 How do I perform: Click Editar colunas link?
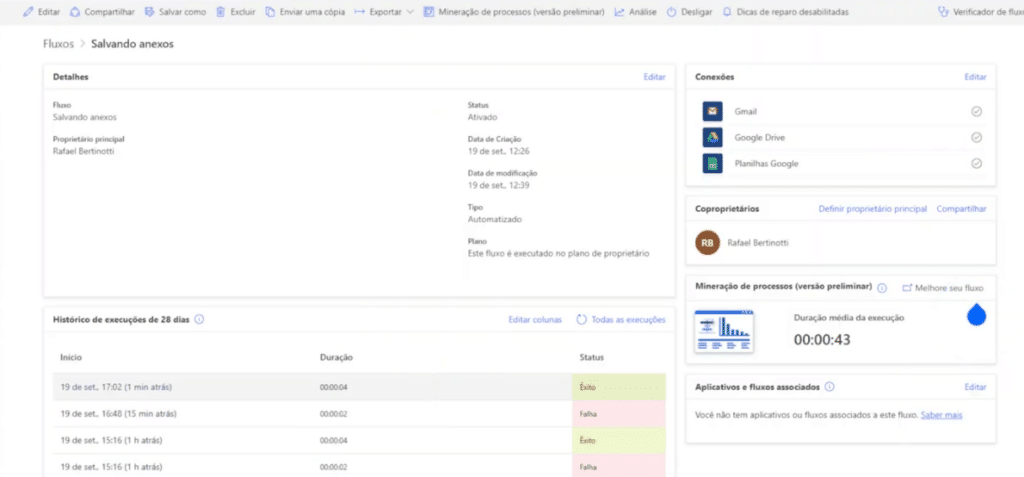pos(535,320)
